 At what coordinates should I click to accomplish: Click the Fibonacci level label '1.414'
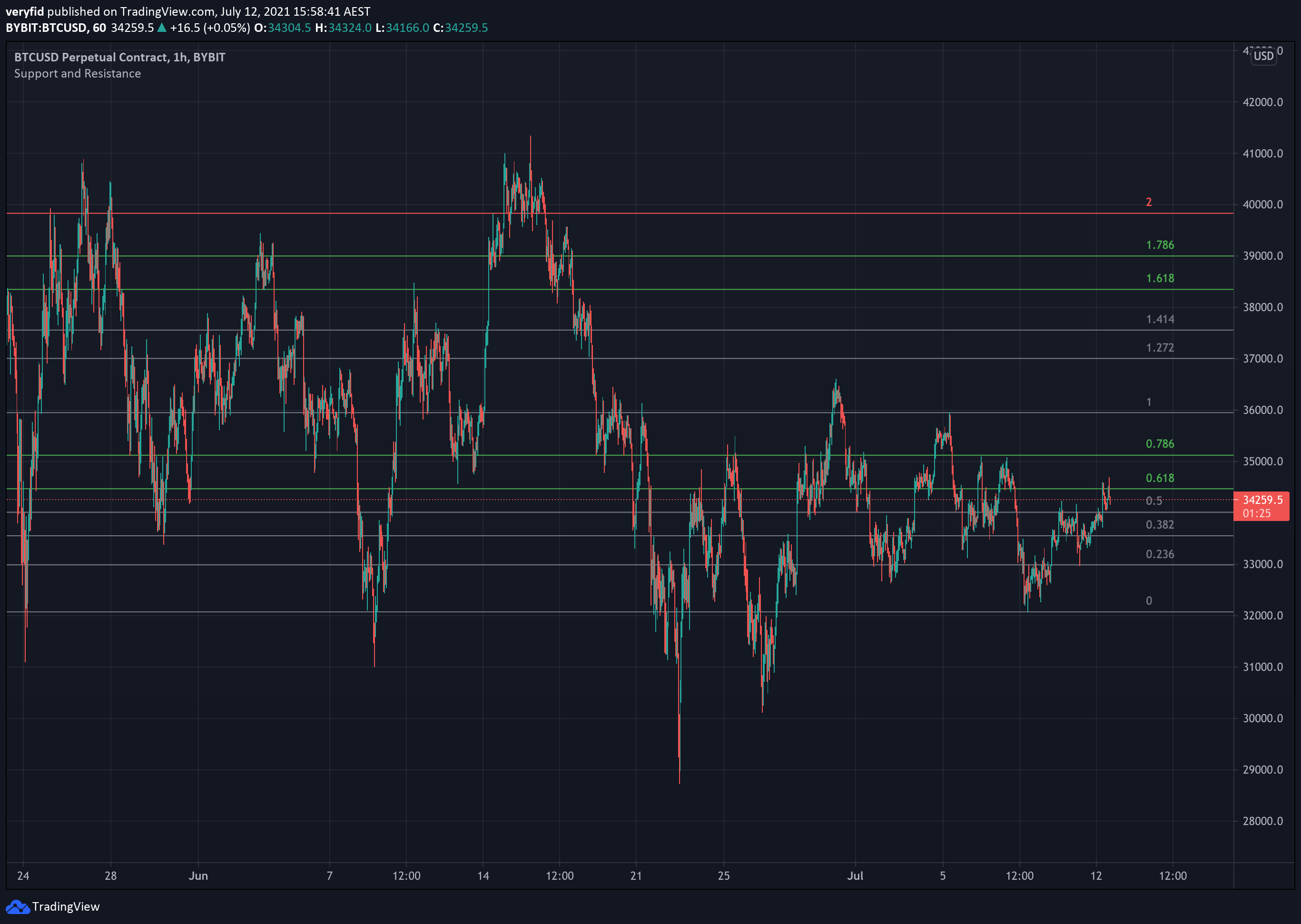coord(1160,319)
